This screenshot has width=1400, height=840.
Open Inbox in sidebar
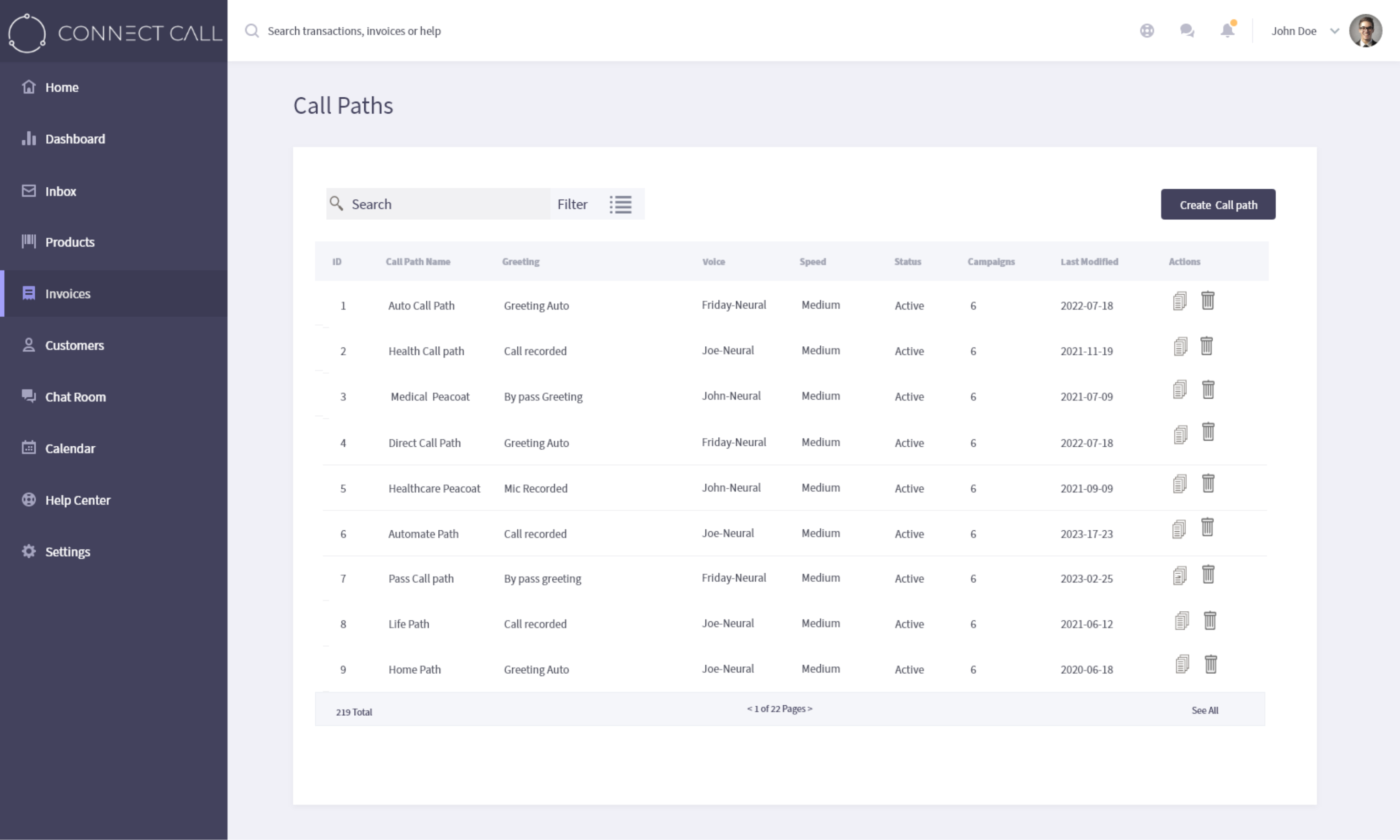pyautogui.click(x=114, y=191)
